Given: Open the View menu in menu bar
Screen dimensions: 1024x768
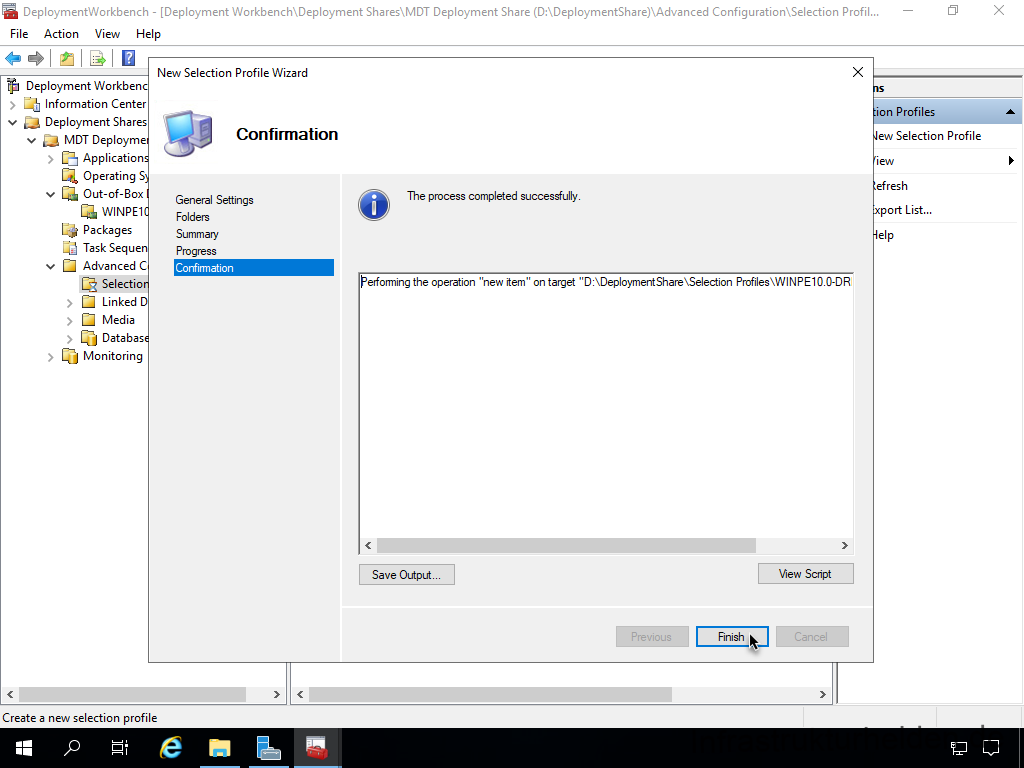Looking at the screenshot, I should coord(107,34).
